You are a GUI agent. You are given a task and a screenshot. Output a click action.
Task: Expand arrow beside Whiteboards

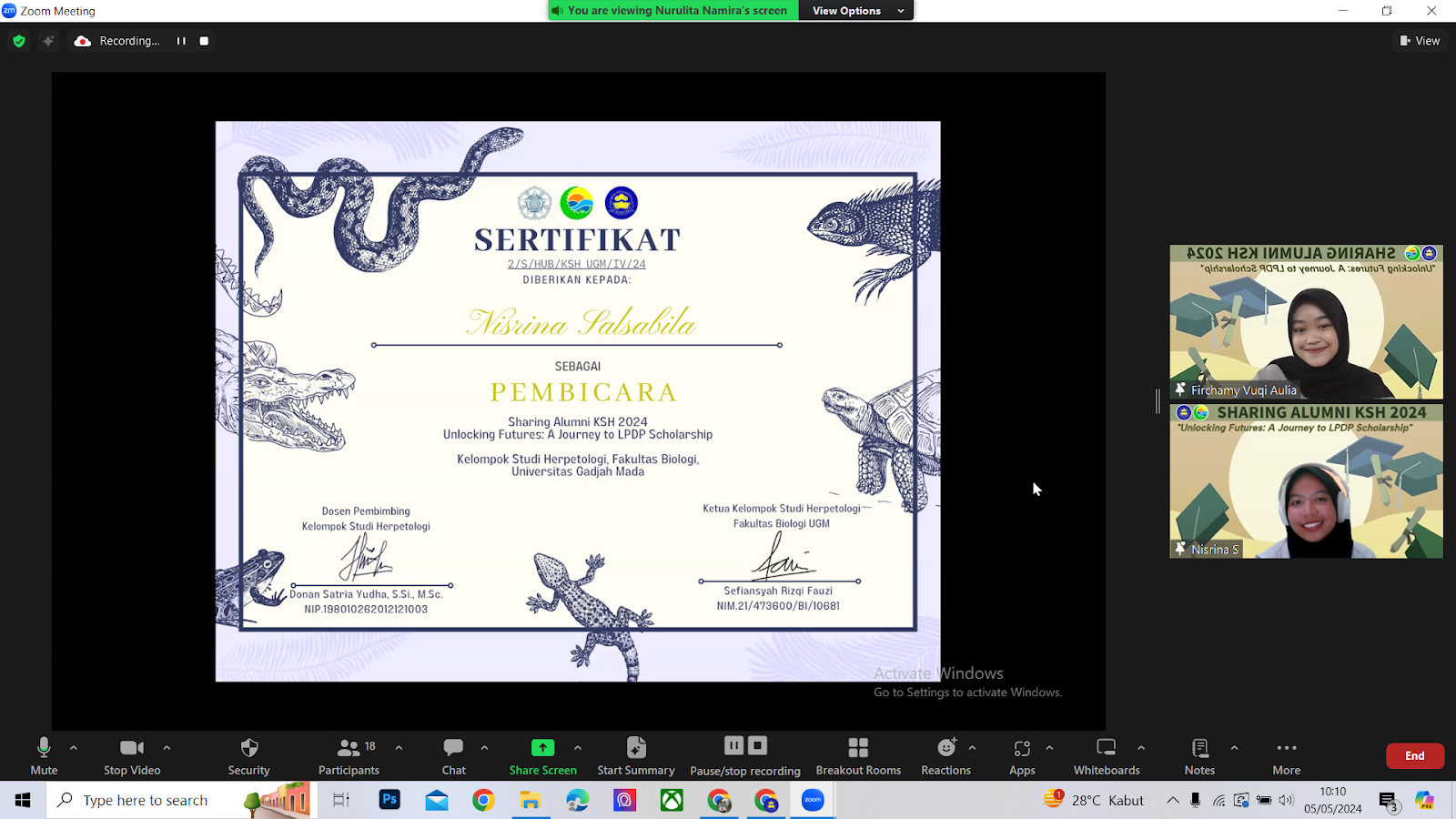1141,748
